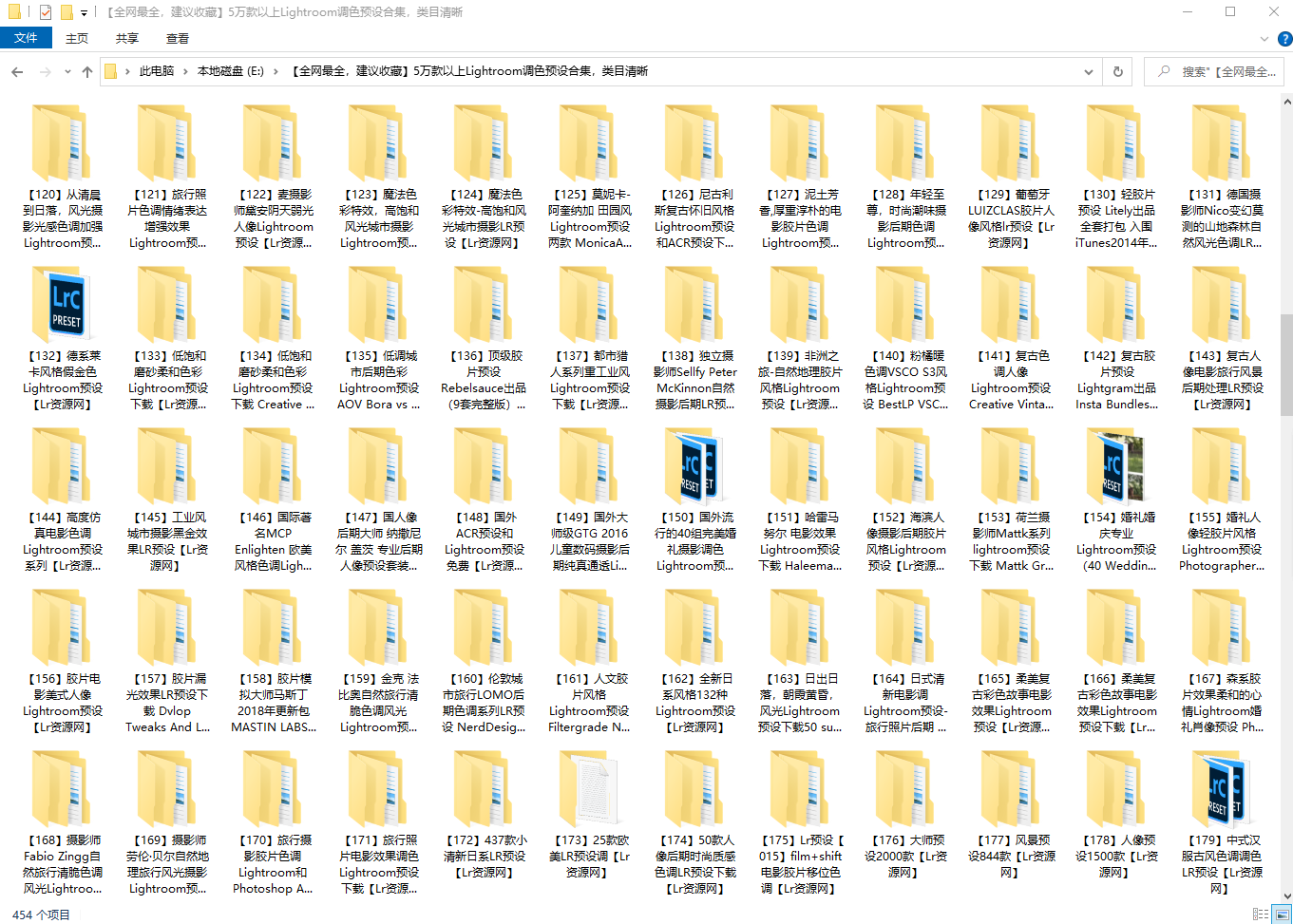Select folder 【144】高度仿真电影色调
This screenshot has height=924, width=1293.
click(x=63, y=500)
